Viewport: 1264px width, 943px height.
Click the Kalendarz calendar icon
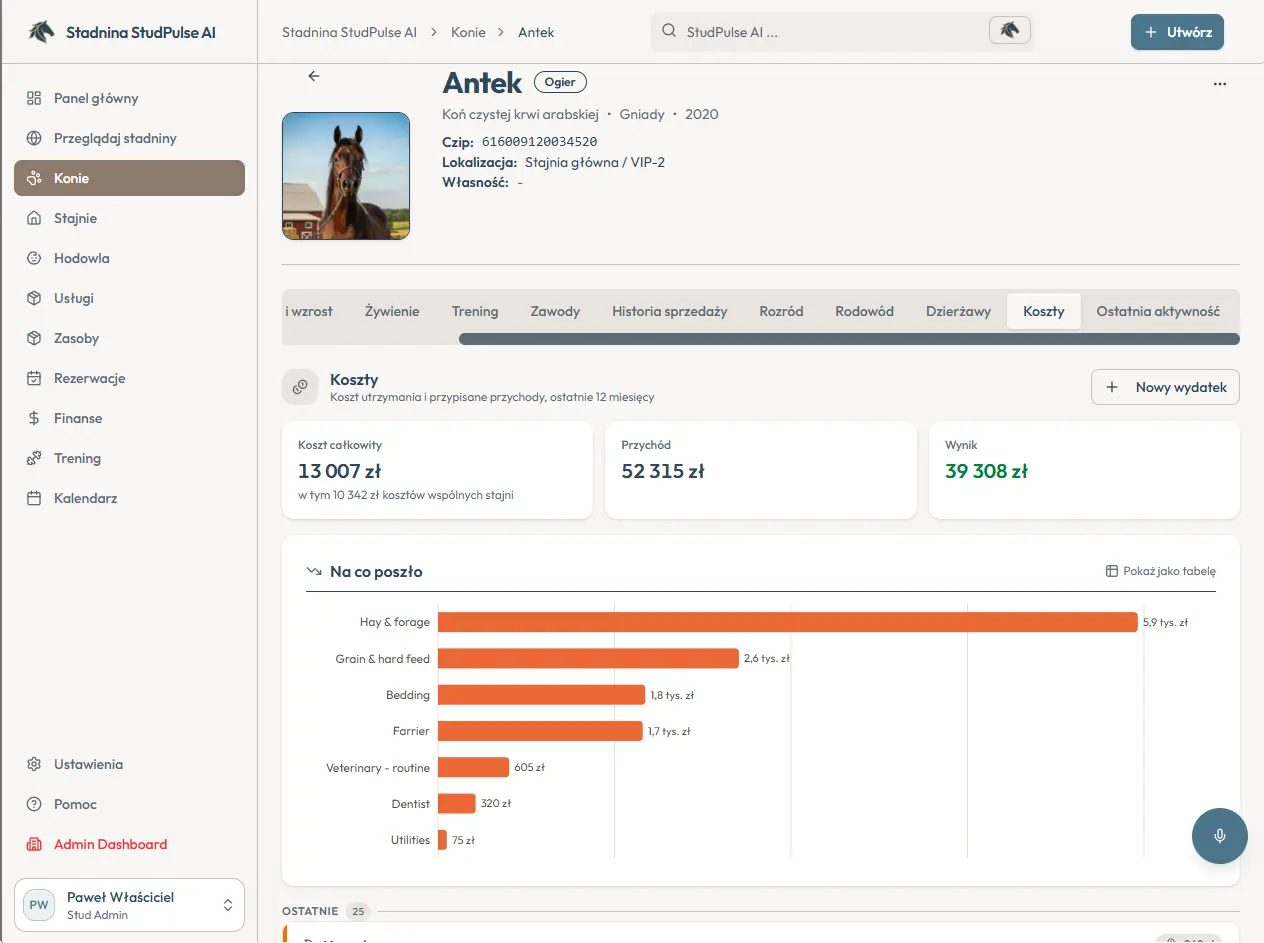click(x=34, y=498)
